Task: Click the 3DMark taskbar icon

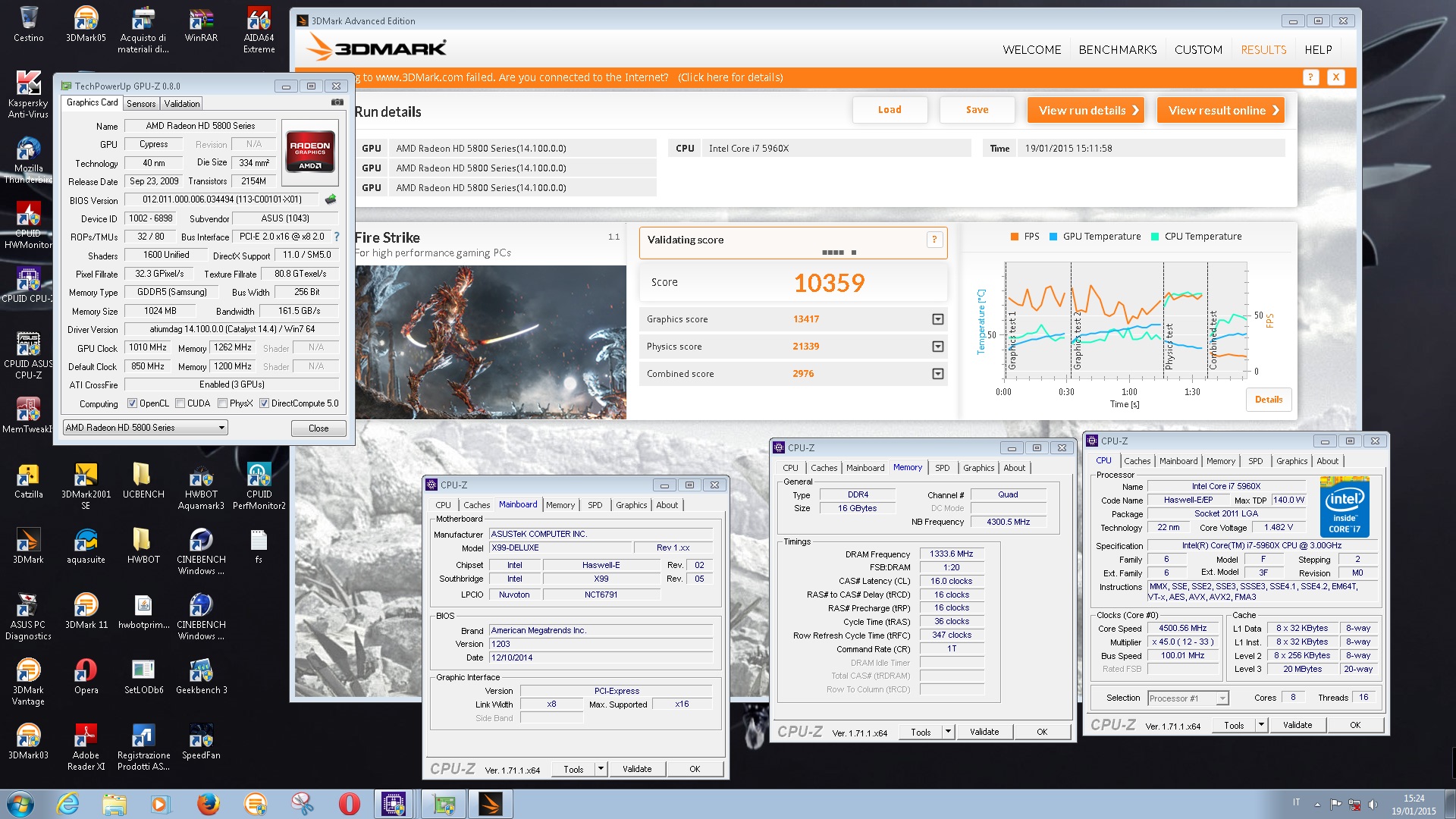Action: click(x=490, y=804)
